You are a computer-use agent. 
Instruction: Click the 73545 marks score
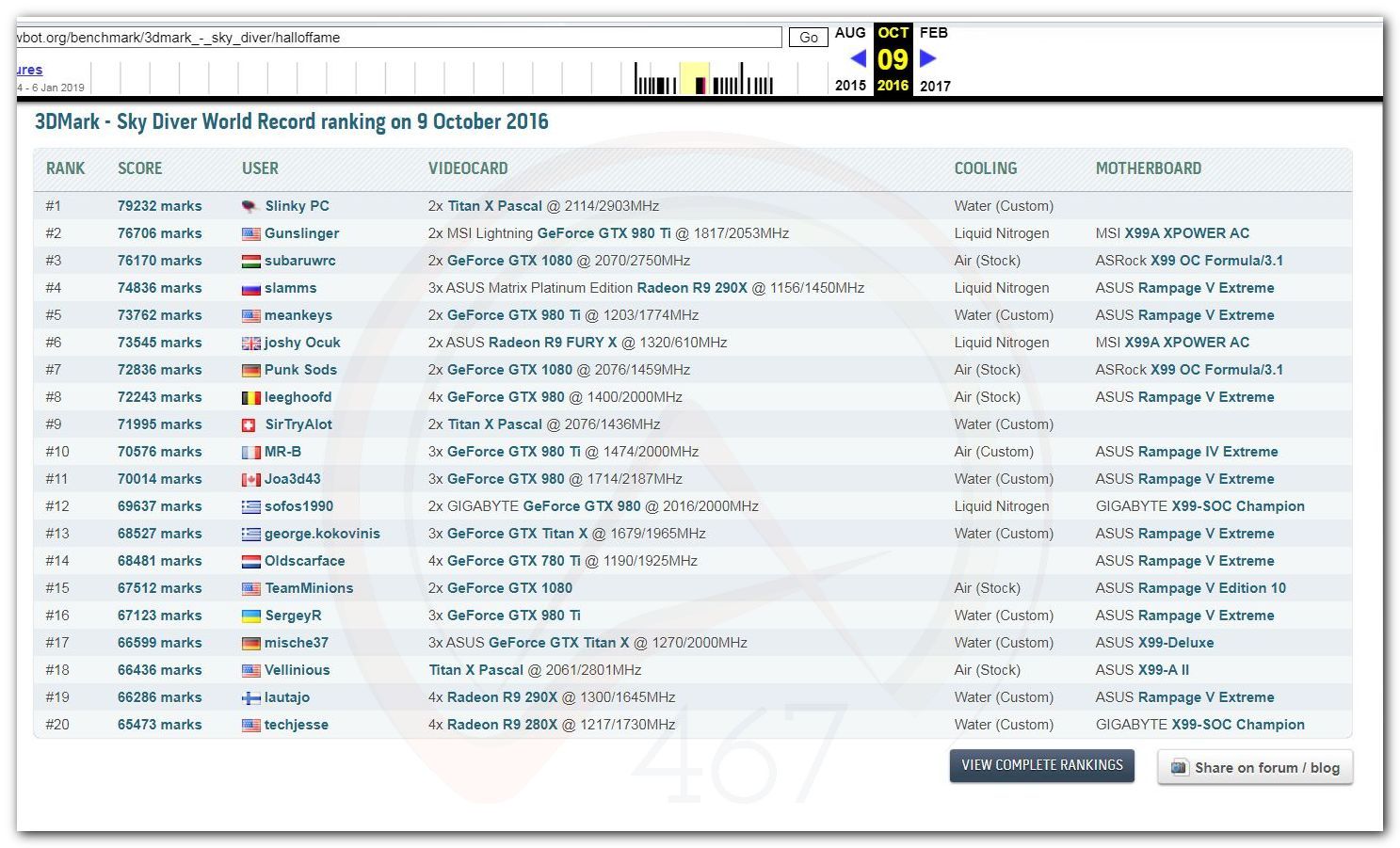160,343
